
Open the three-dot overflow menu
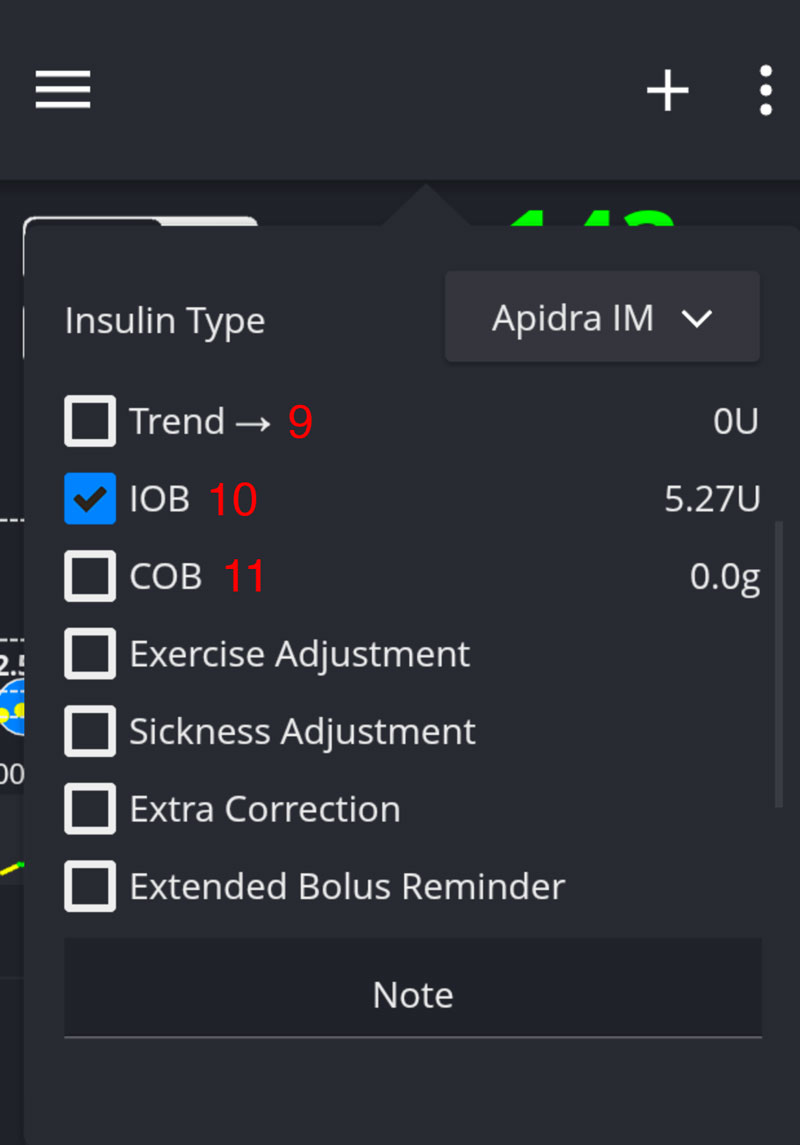pyautogui.click(x=765, y=91)
